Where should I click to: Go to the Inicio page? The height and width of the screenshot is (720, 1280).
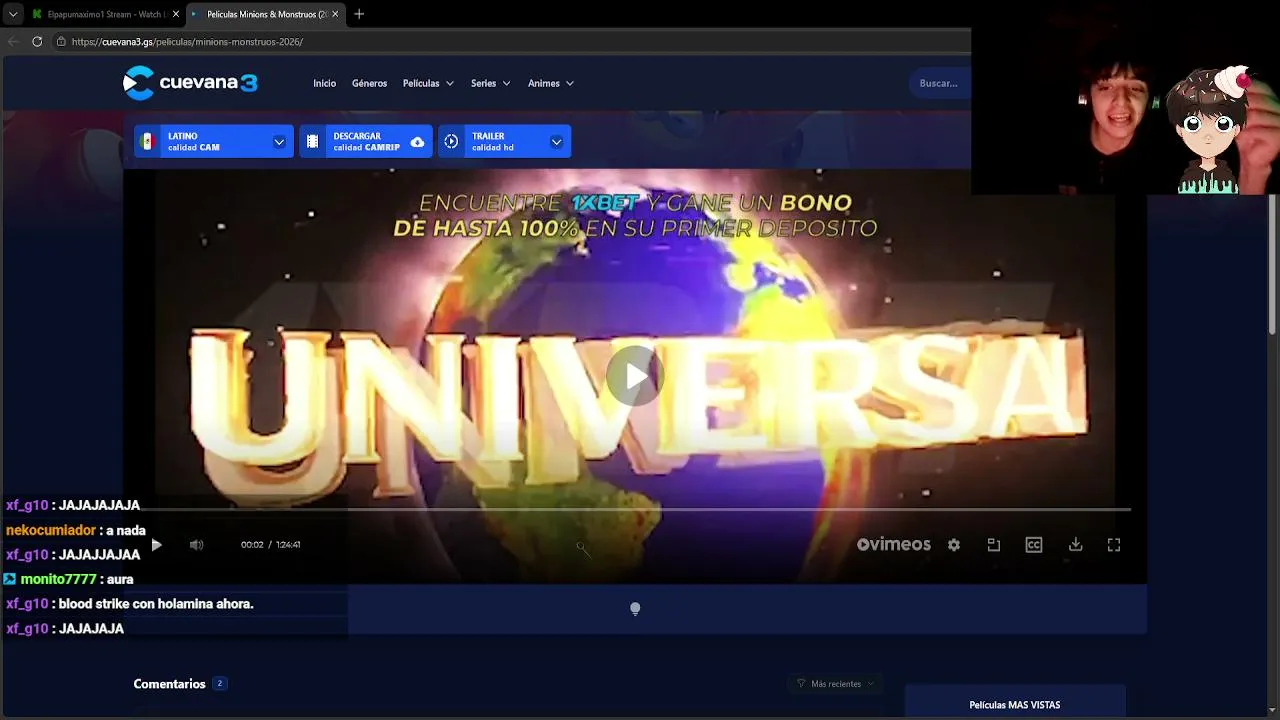[325, 84]
